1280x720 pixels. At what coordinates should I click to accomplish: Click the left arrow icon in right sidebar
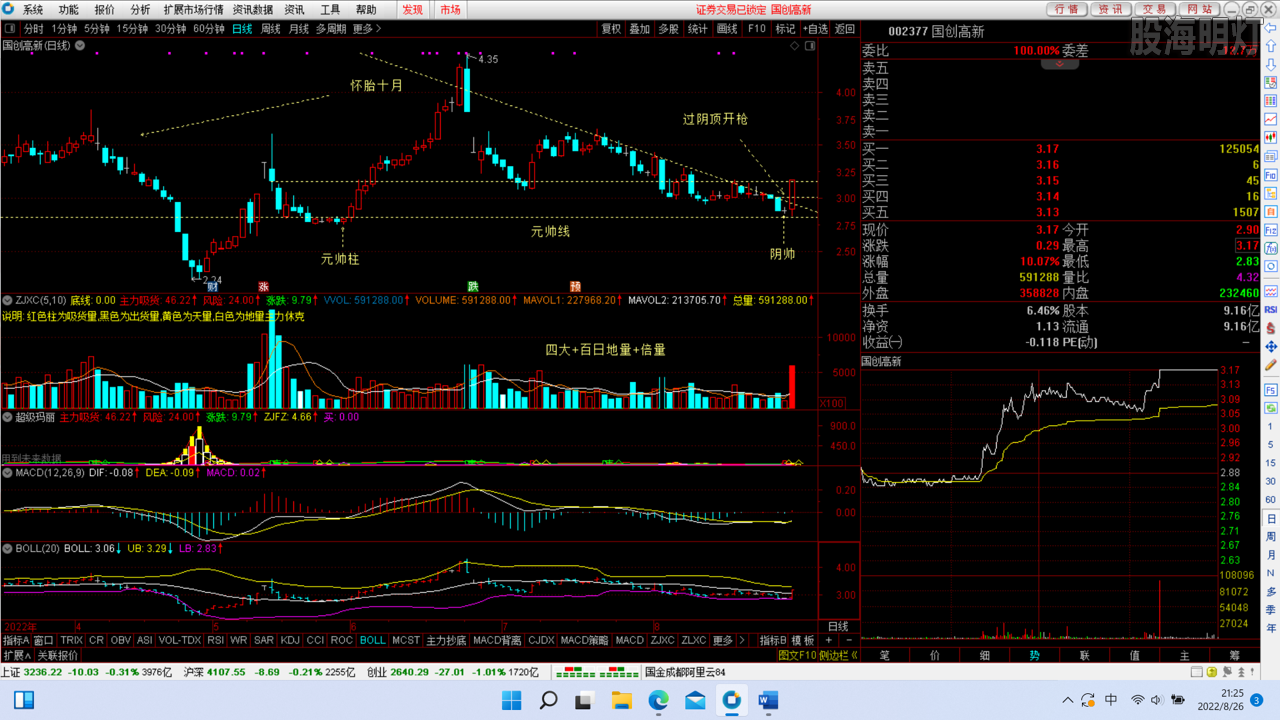click(1272, 28)
